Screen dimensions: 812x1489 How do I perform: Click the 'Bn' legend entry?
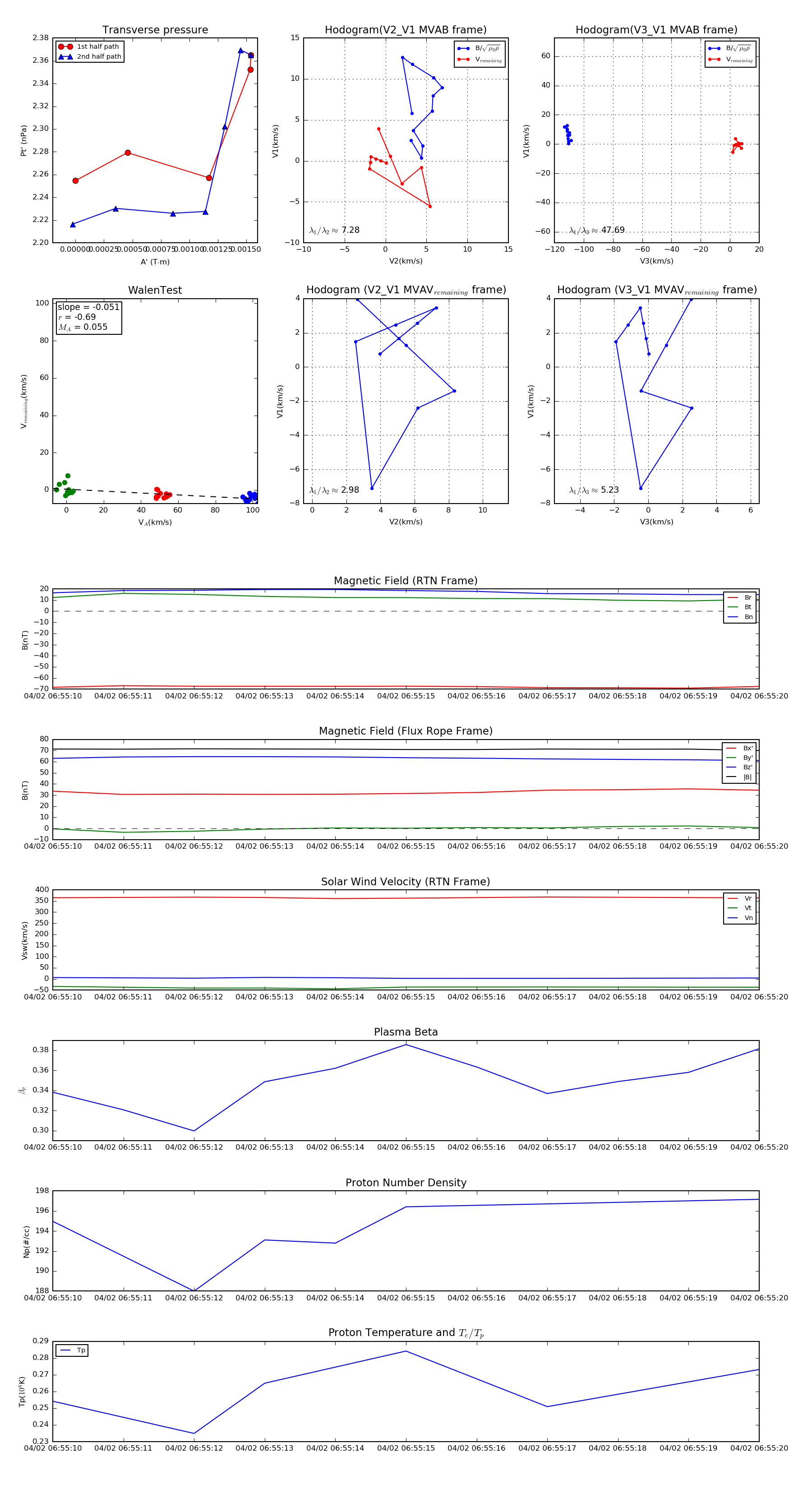click(x=740, y=617)
